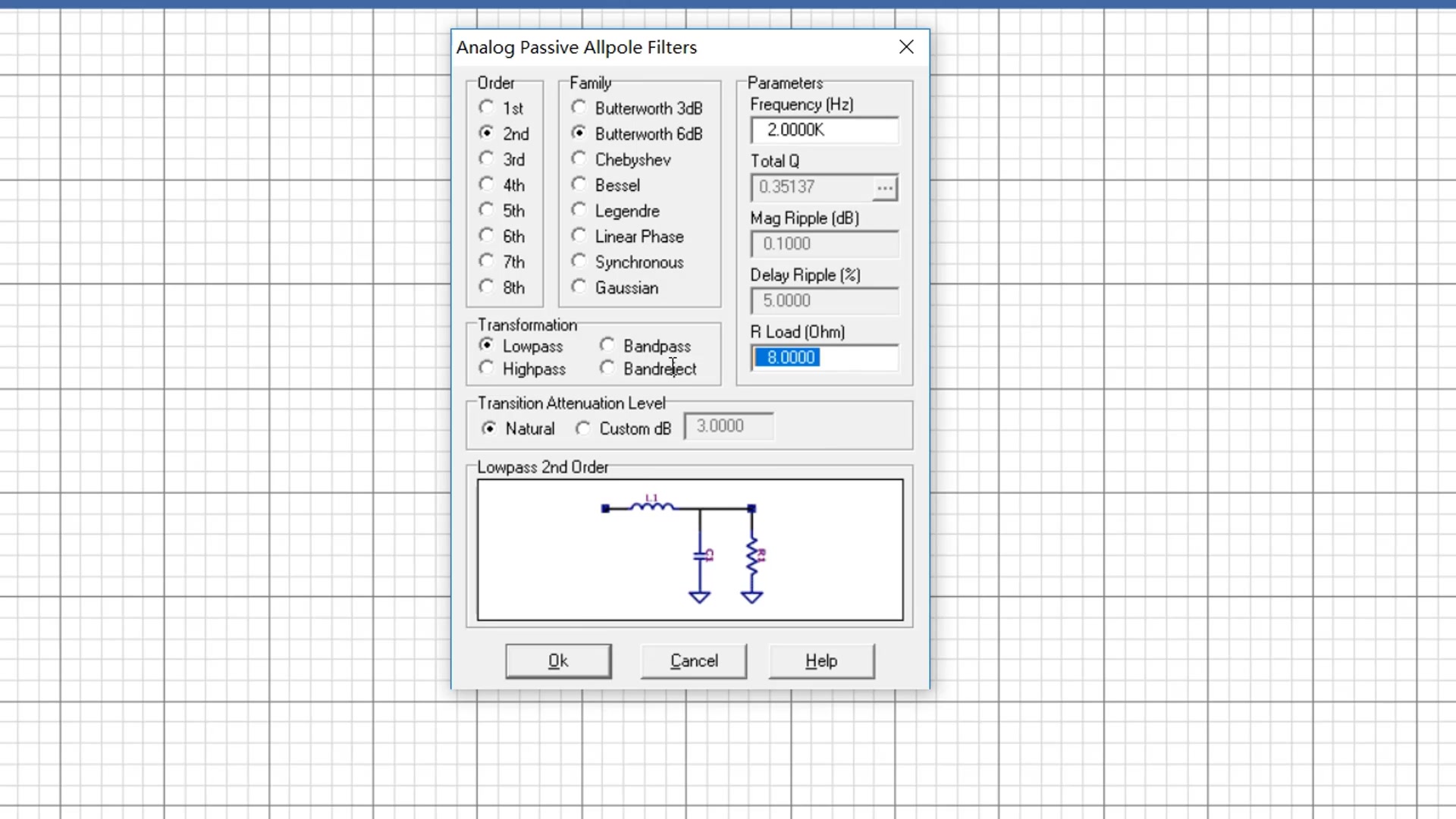The height and width of the screenshot is (819, 1456).
Task: Select the Bandreject transformation icon
Action: point(607,369)
